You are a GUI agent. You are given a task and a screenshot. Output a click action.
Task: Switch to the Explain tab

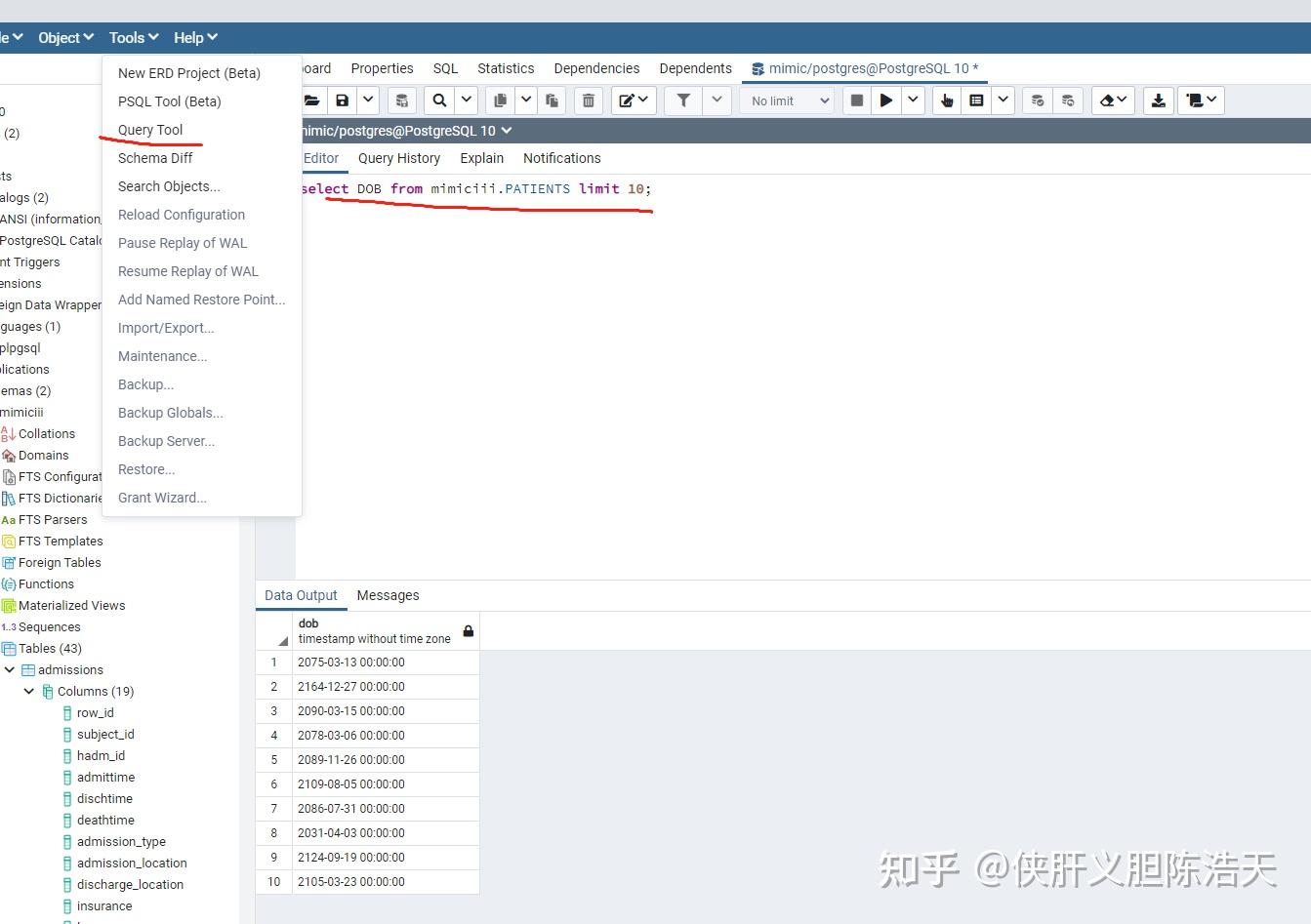(x=481, y=158)
